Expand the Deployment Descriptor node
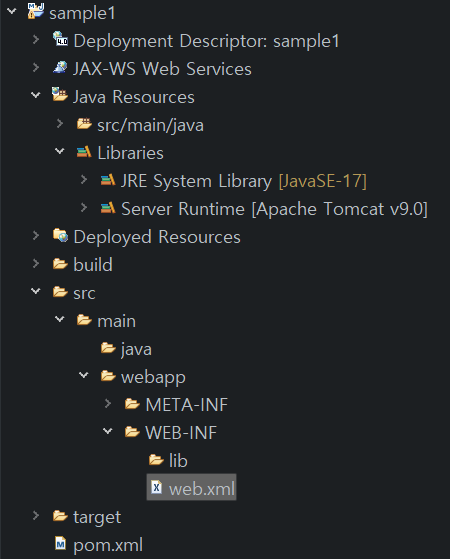 (x=36, y=39)
